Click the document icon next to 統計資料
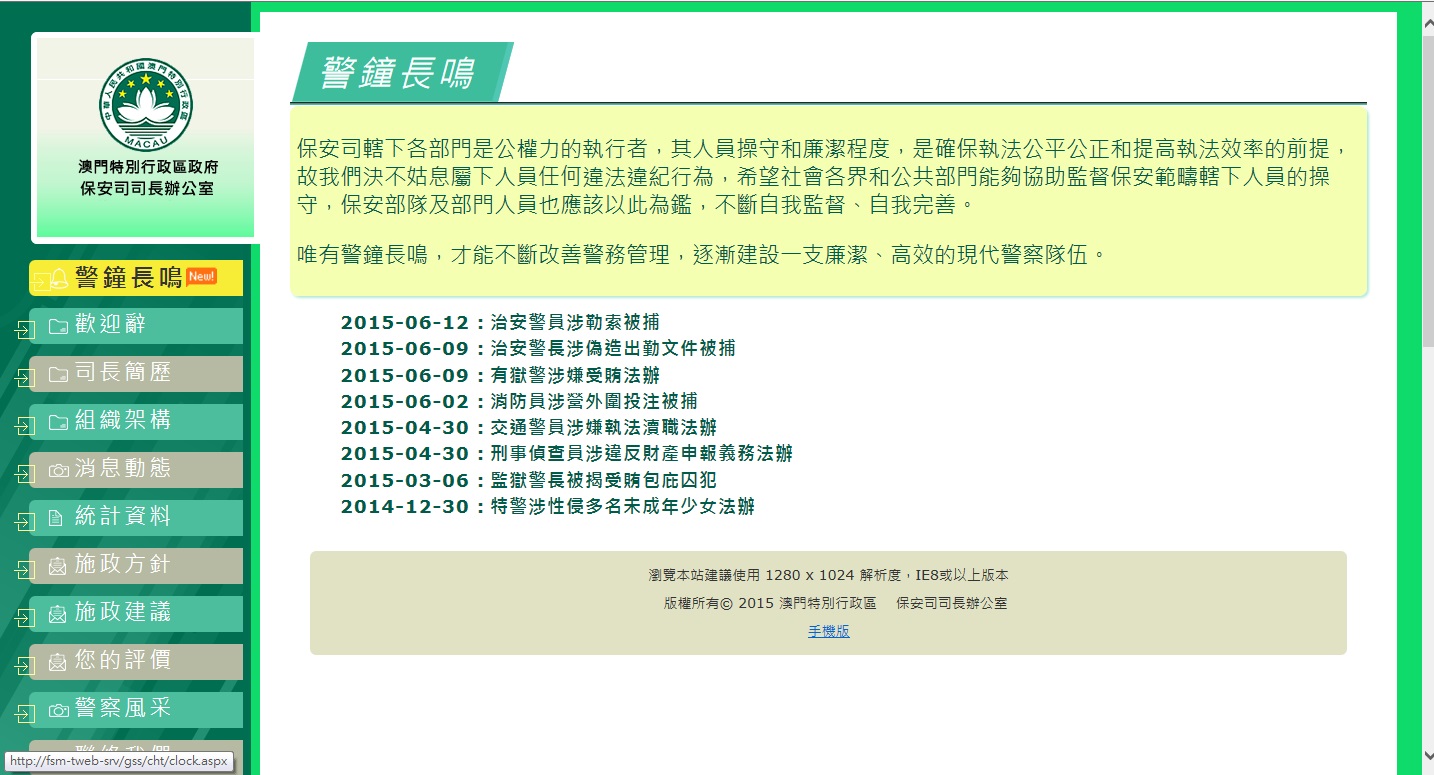The height and width of the screenshot is (775, 1434). coord(56,518)
